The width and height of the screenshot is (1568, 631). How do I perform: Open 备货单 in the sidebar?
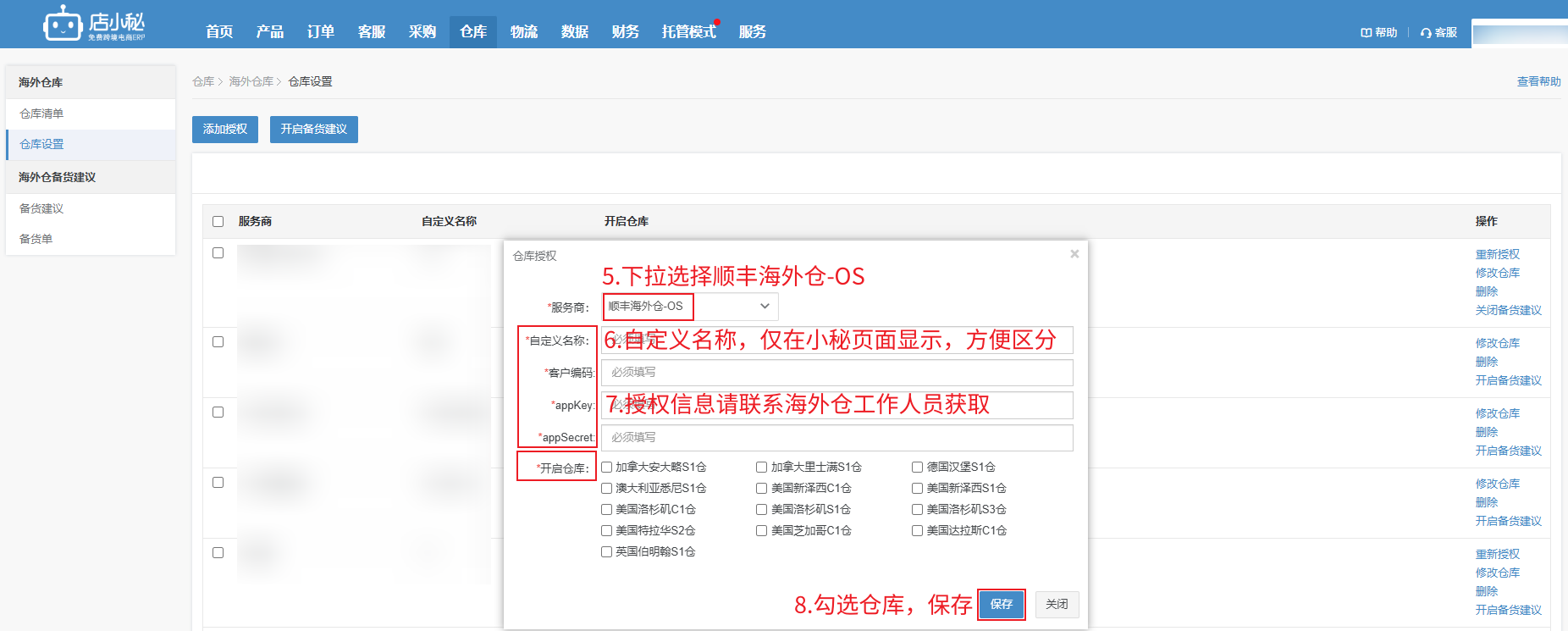pyautogui.click(x=91, y=239)
